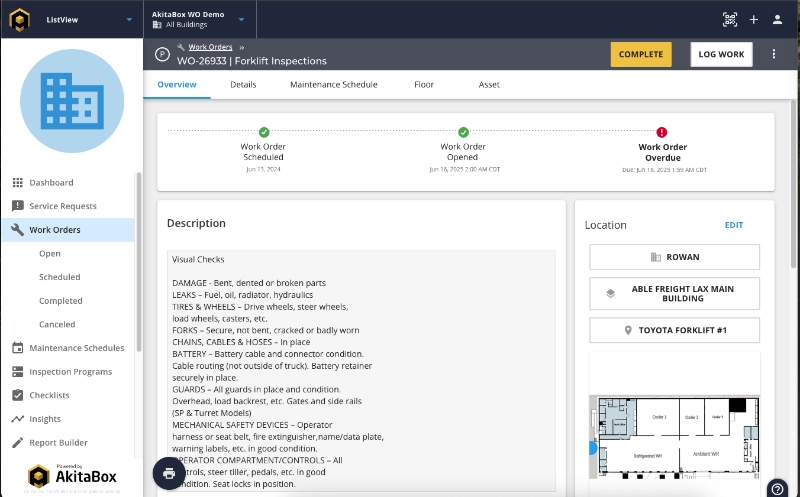Click the Work Order Overdue status label
This screenshot has height=497, width=800.
(x=662, y=152)
